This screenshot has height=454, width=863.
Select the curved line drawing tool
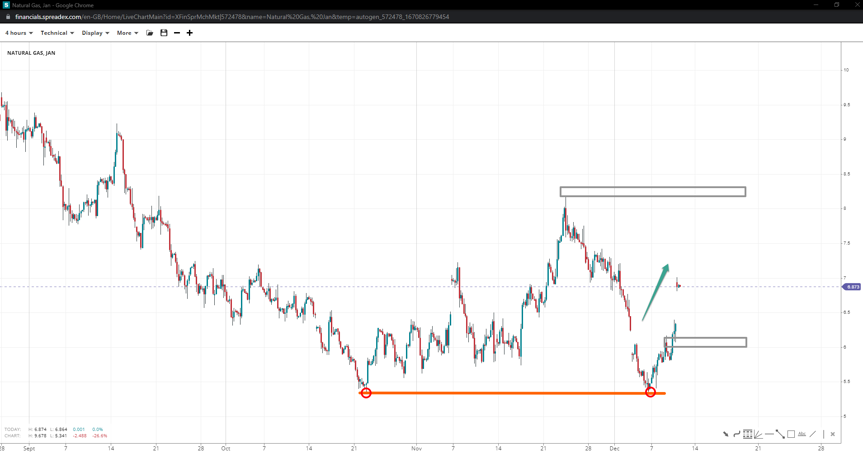click(x=737, y=434)
